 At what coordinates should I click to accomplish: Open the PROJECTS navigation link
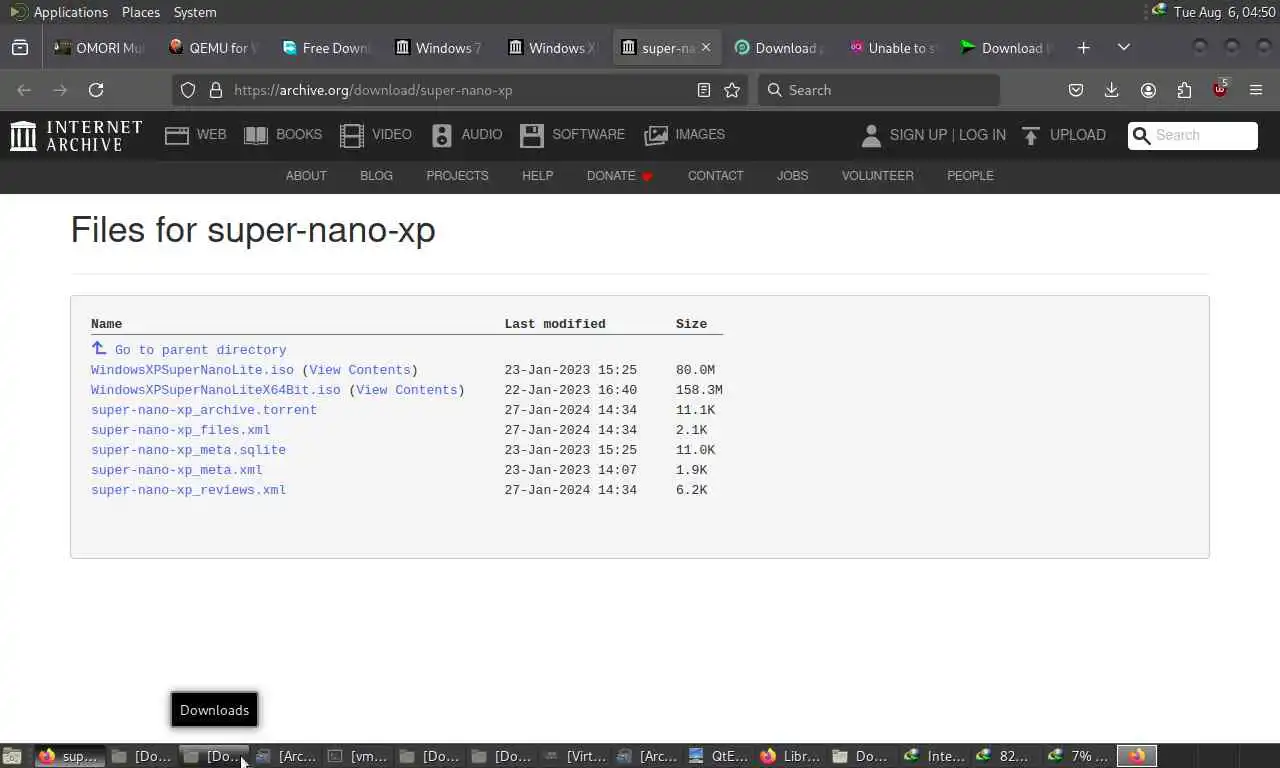(x=457, y=176)
